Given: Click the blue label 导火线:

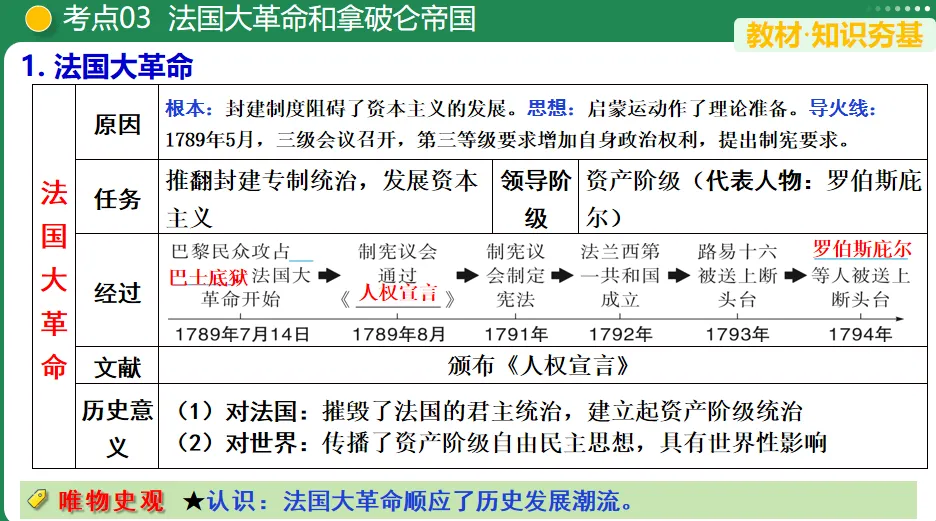Looking at the screenshot, I should tap(842, 109).
